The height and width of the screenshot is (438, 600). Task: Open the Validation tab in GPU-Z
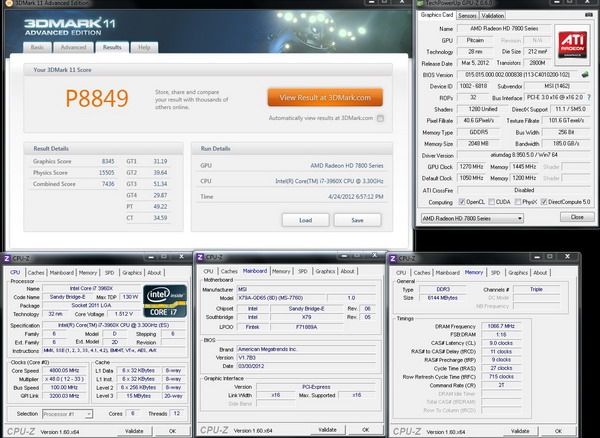(492, 16)
